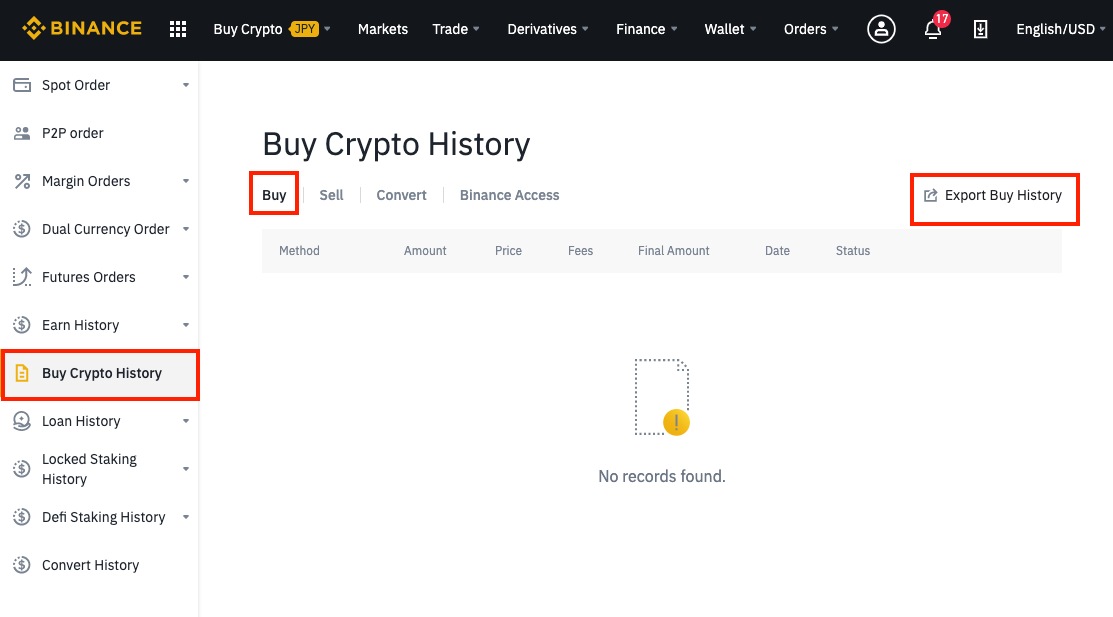This screenshot has width=1113, height=617.
Task: Open the notifications bell icon
Action: tap(933, 29)
